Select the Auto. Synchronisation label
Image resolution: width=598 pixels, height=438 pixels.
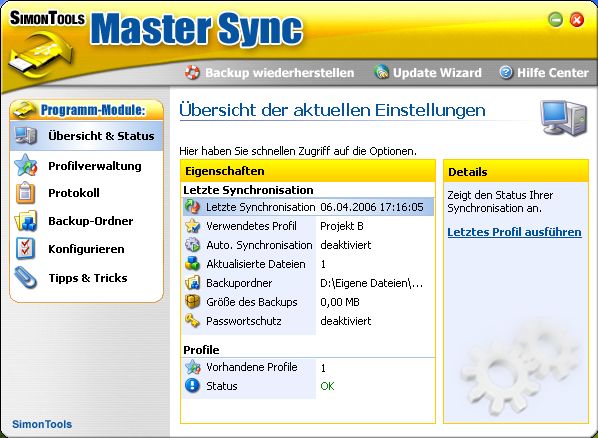259,245
